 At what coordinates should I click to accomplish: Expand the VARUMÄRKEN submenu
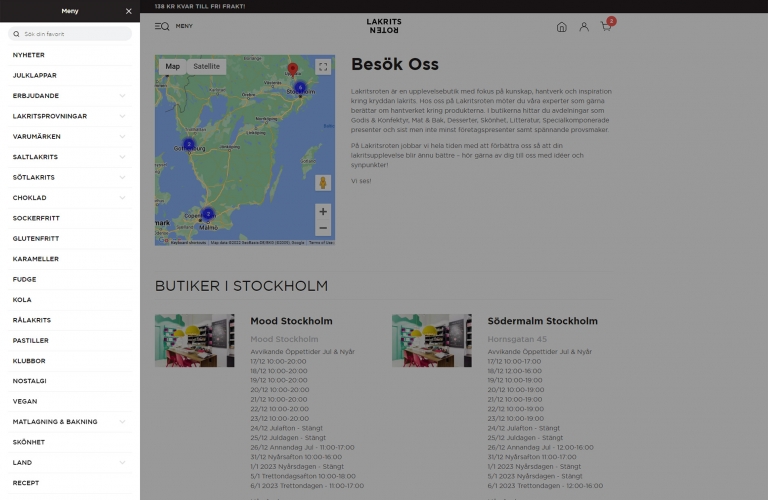click(x=122, y=137)
